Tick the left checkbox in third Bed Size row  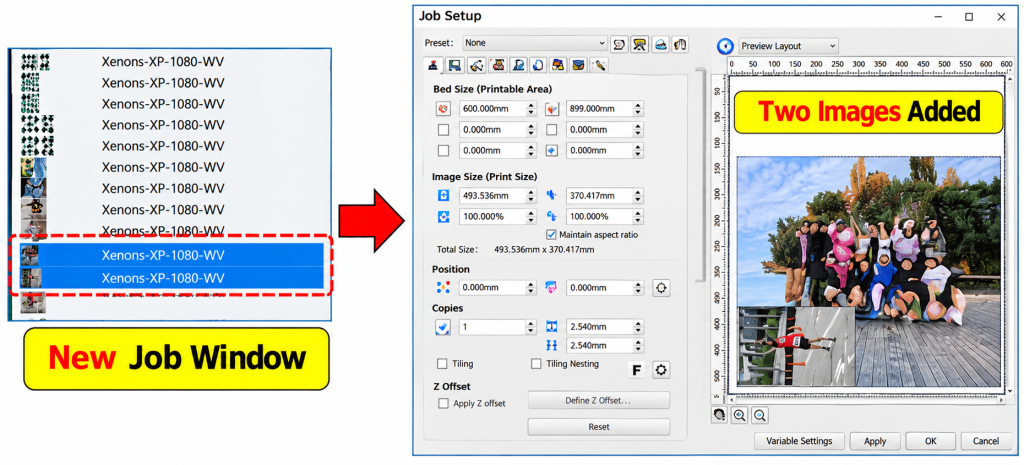click(x=443, y=150)
